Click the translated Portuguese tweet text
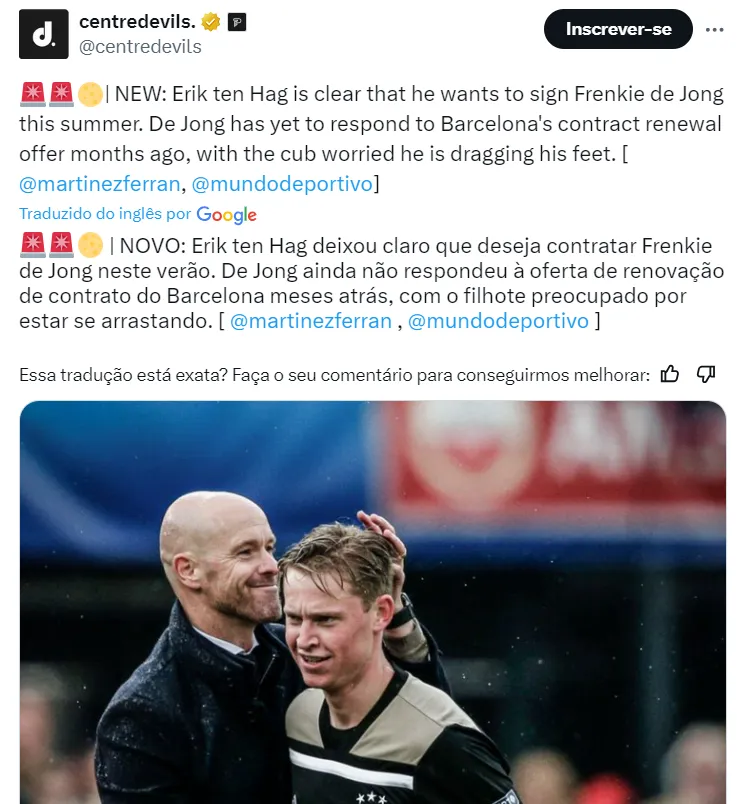Viewport: 737px width, 804px height. [x=372, y=283]
